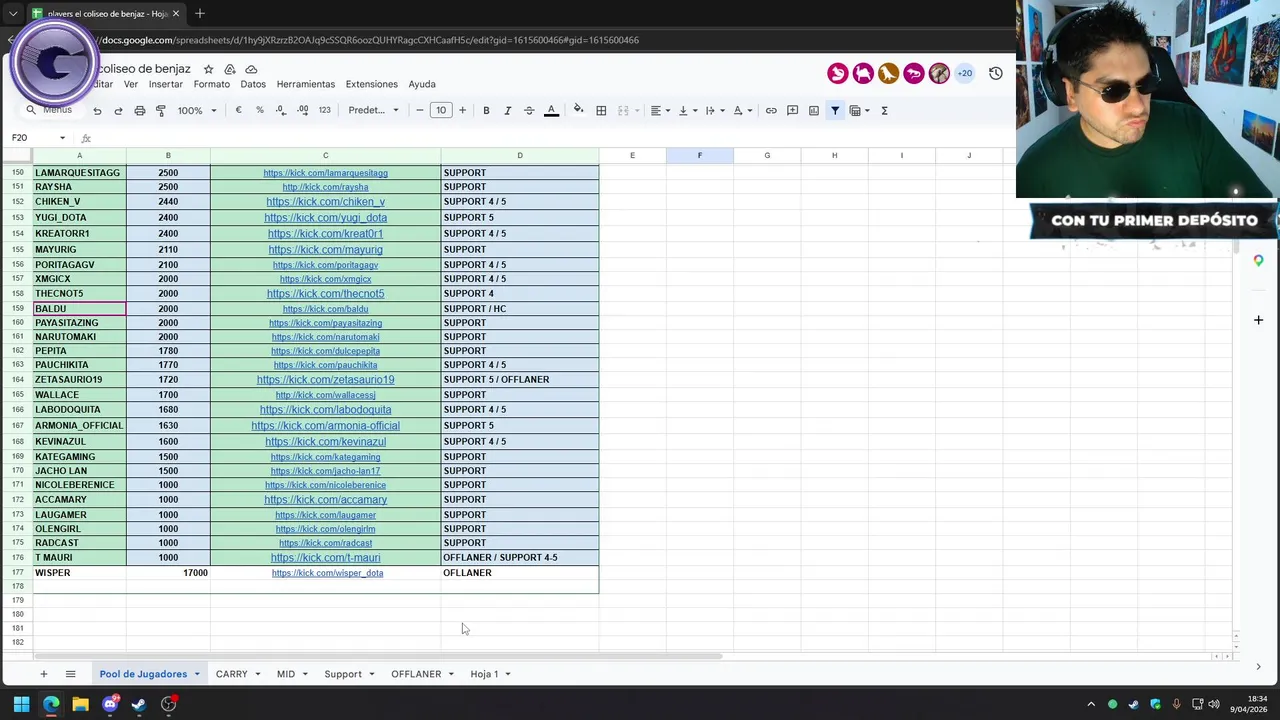Switch to the CARRY sheet tab

pos(231,674)
